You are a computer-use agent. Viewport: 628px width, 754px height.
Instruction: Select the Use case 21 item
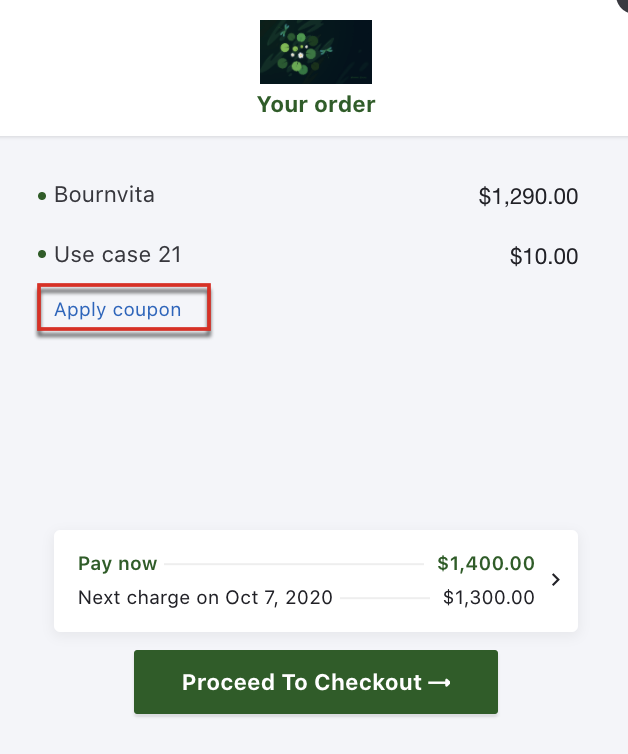[118, 255]
